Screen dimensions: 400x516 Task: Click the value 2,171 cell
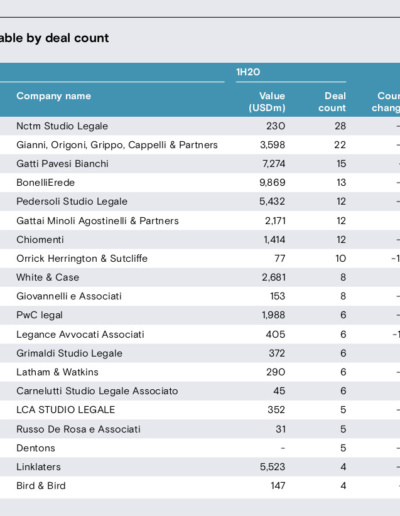[275, 221]
